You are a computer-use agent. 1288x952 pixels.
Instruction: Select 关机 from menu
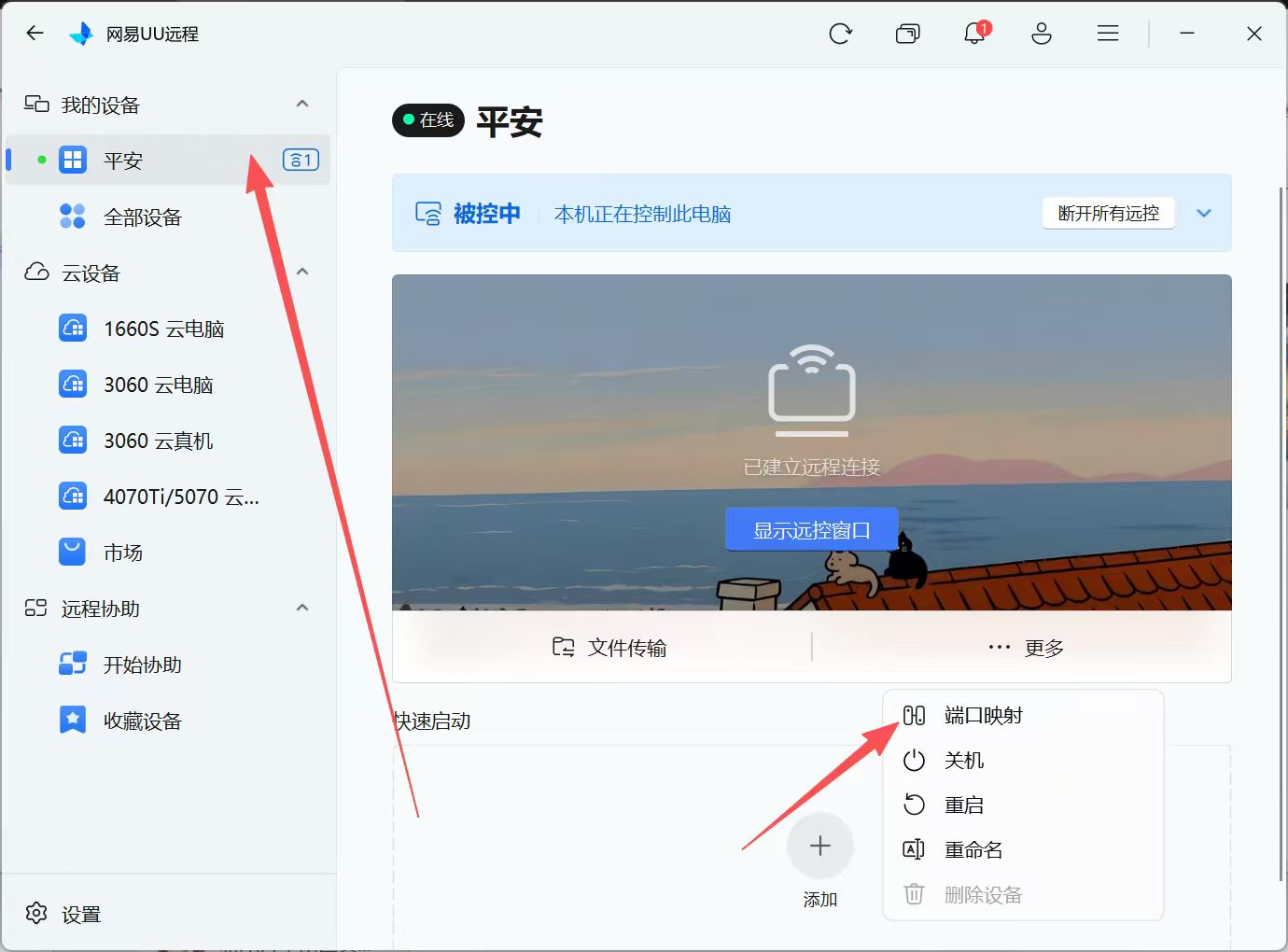point(1023,760)
